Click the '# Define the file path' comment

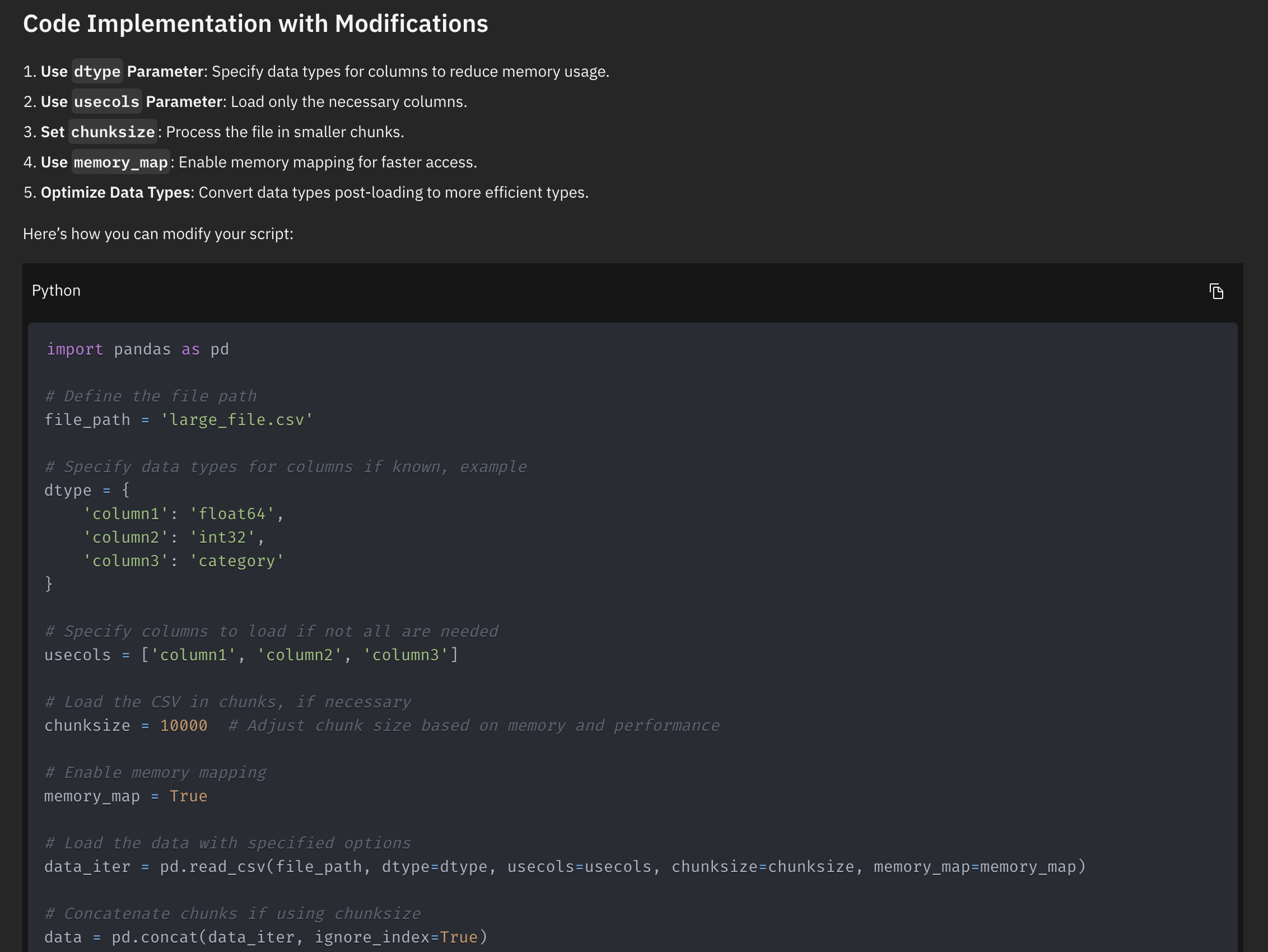[151, 396]
